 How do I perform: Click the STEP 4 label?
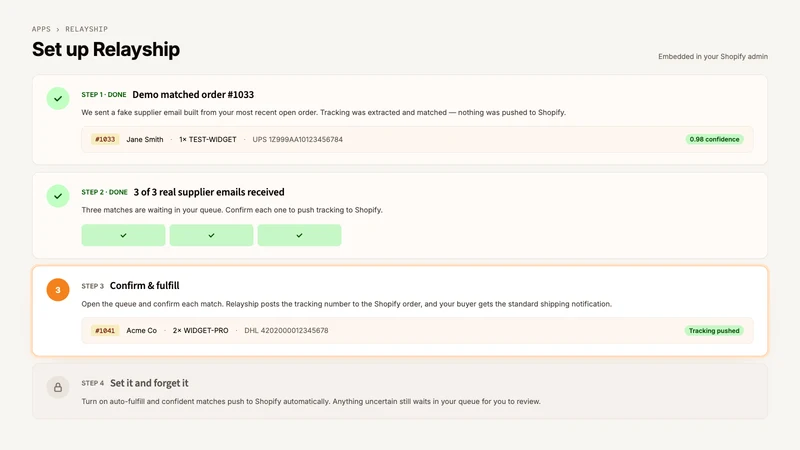(92, 383)
